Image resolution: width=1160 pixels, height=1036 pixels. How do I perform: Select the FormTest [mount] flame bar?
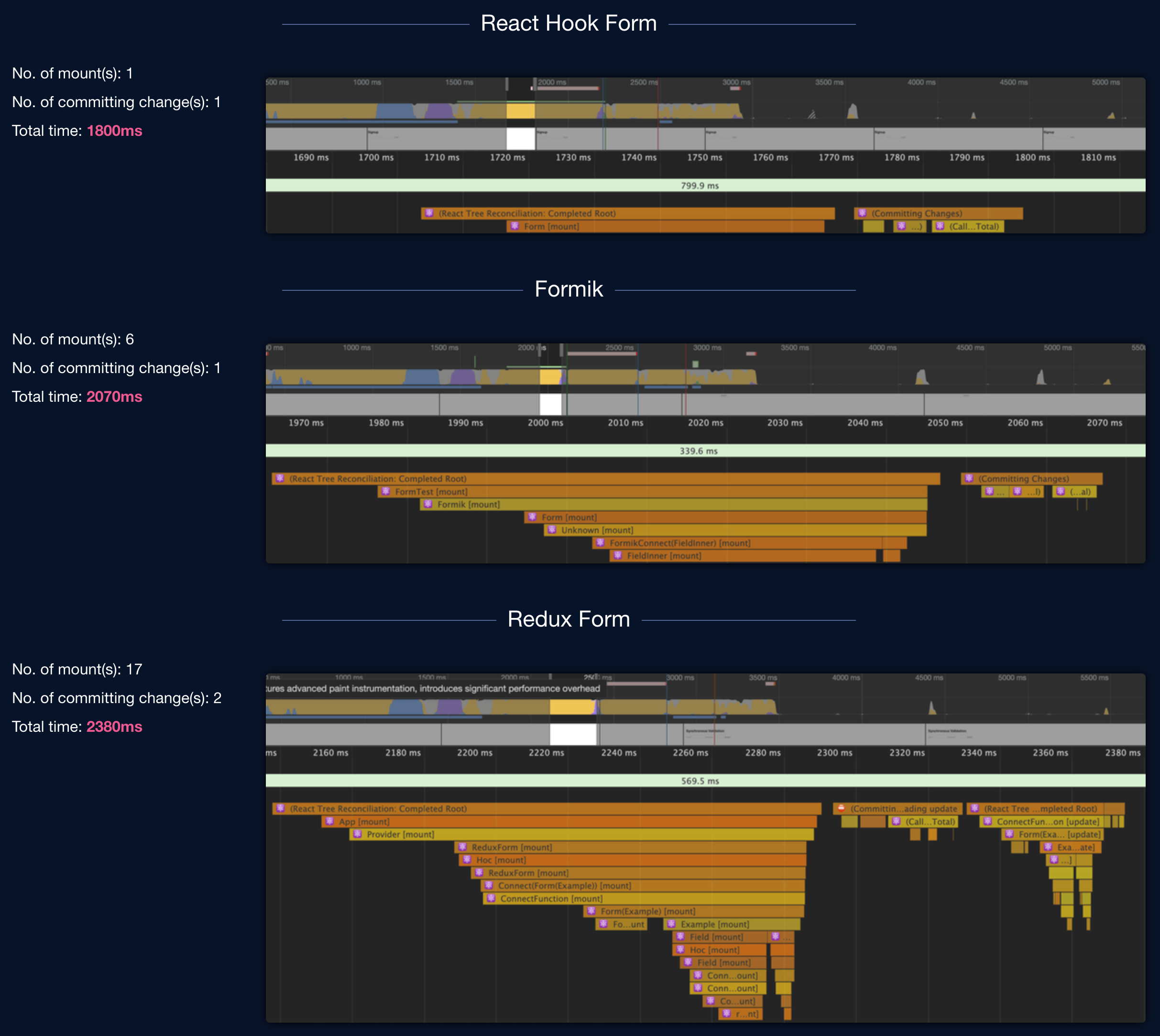[x=653, y=492]
